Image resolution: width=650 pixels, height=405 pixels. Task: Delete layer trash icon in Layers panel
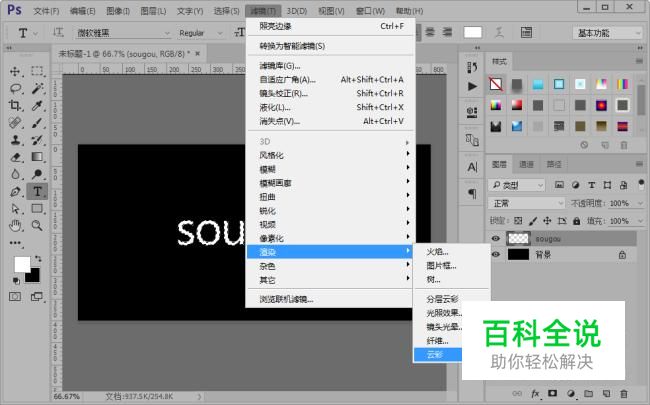[623, 393]
